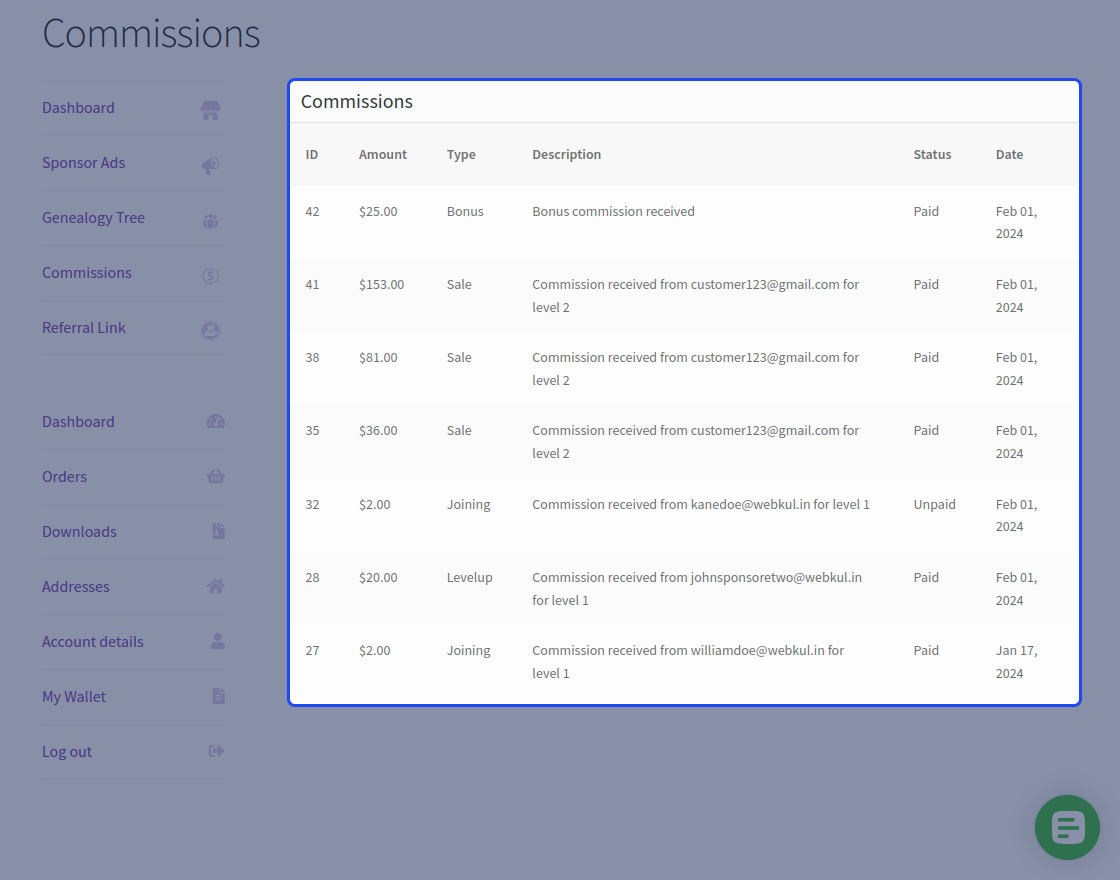Click the basket icon next to Orders
1120x880 pixels.
pyautogui.click(x=215, y=477)
